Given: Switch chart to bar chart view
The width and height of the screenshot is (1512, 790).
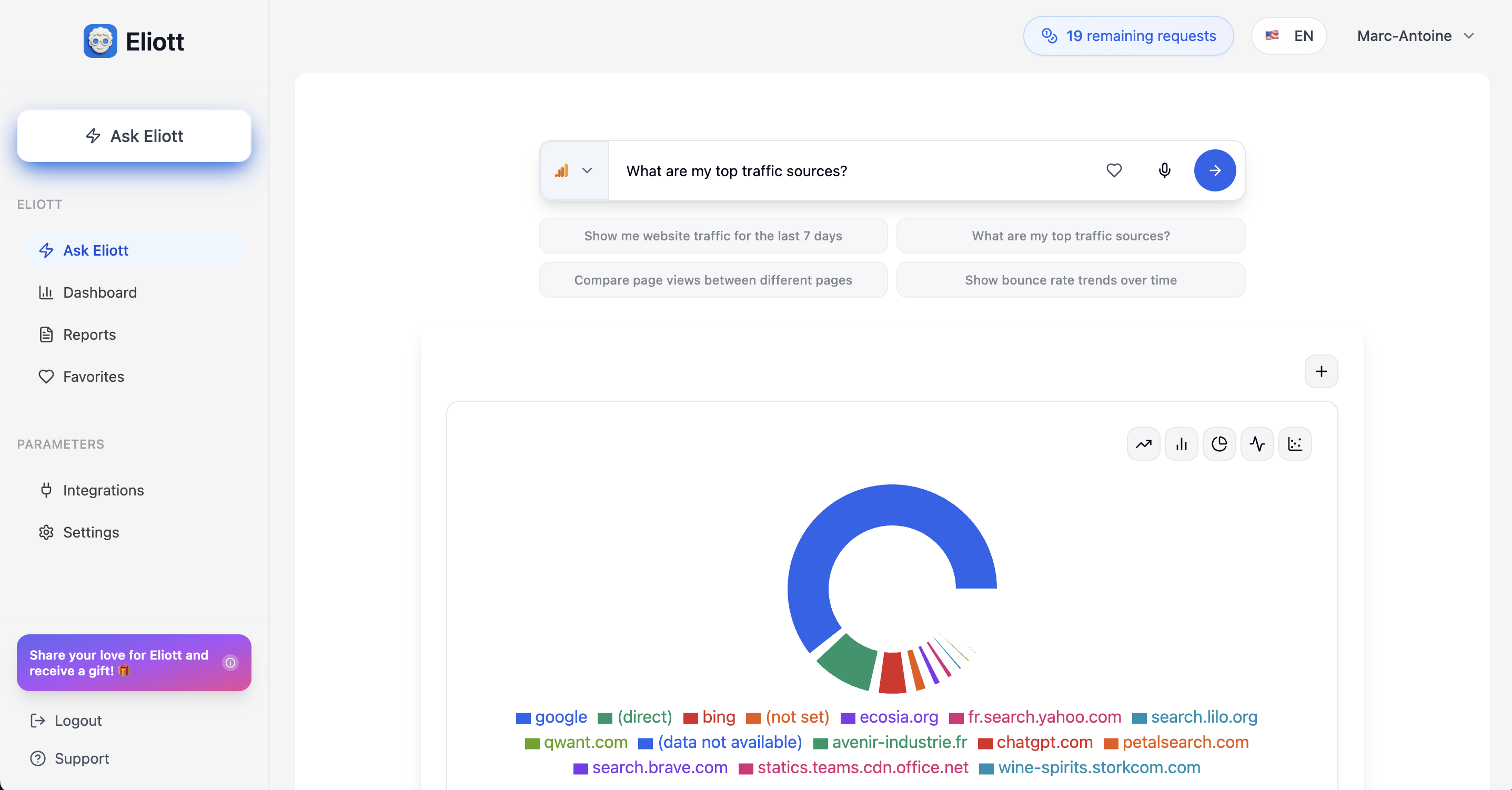Looking at the screenshot, I should point(1181,444).
